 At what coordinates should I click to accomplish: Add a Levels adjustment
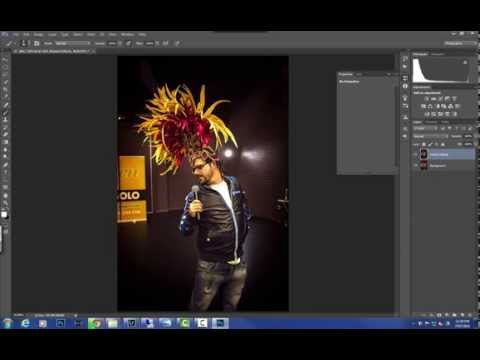tap(434, 99)
